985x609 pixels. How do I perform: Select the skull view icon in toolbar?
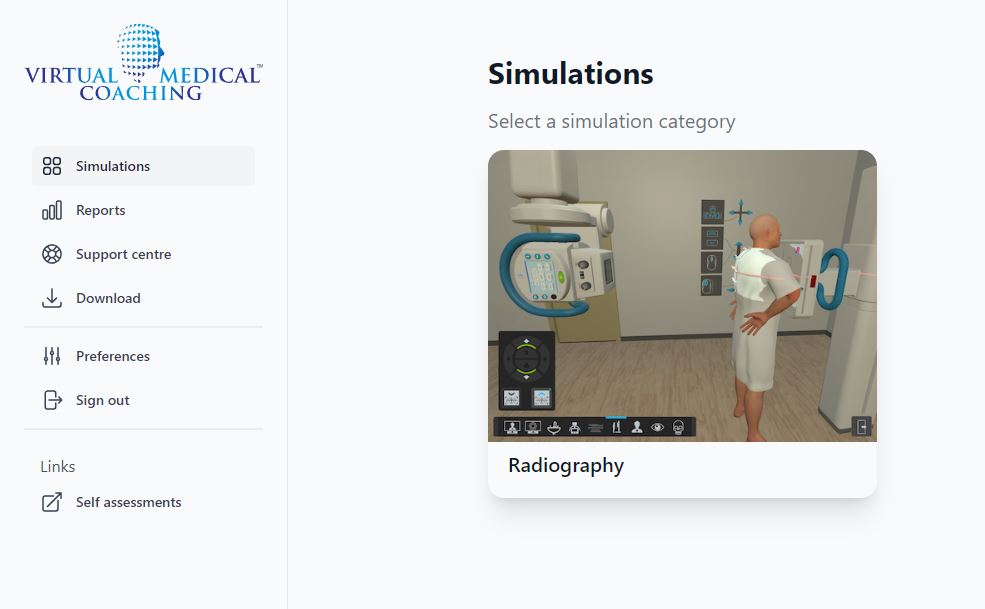tap(680, 426)
